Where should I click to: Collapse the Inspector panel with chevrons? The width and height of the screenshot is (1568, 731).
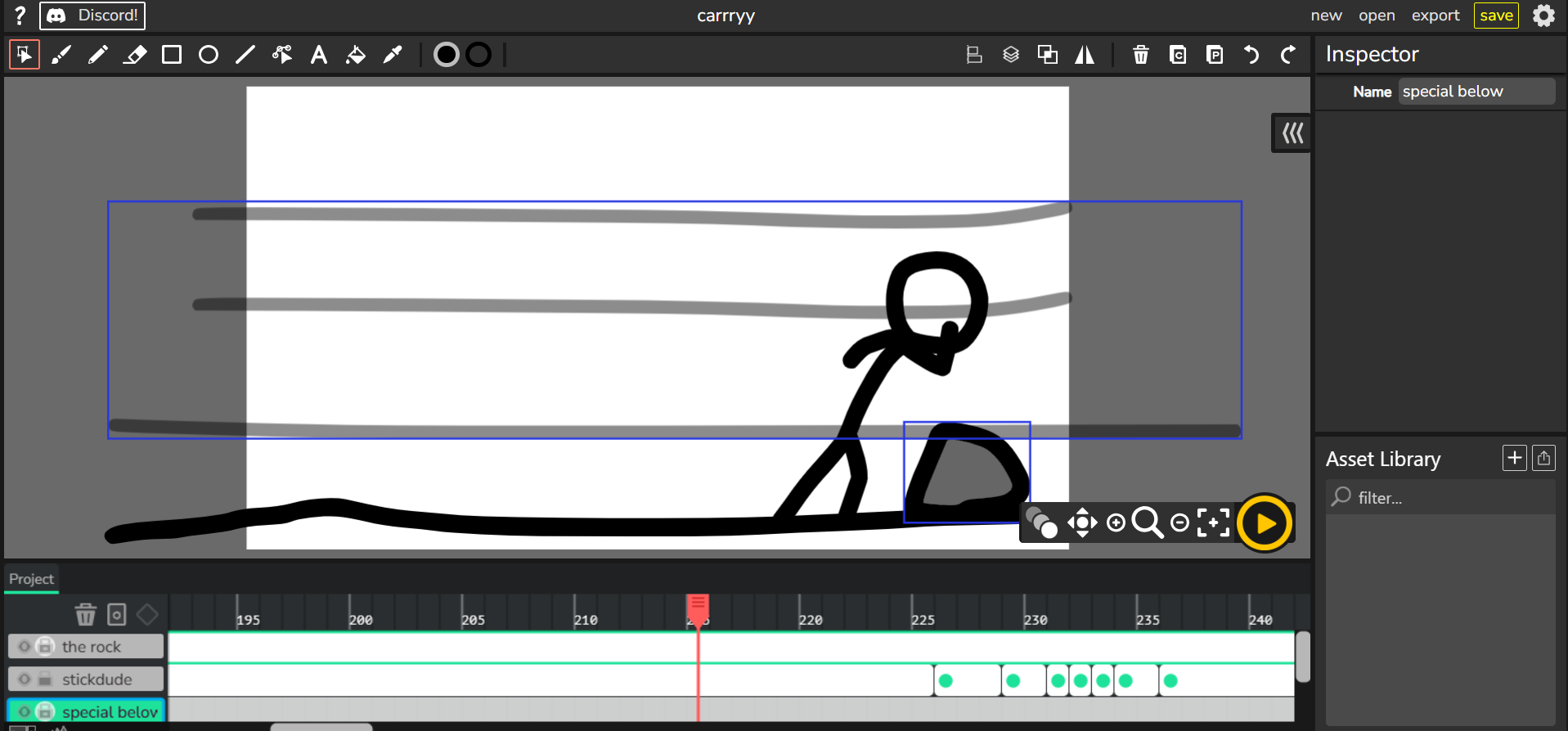[x=1292, y=132]
